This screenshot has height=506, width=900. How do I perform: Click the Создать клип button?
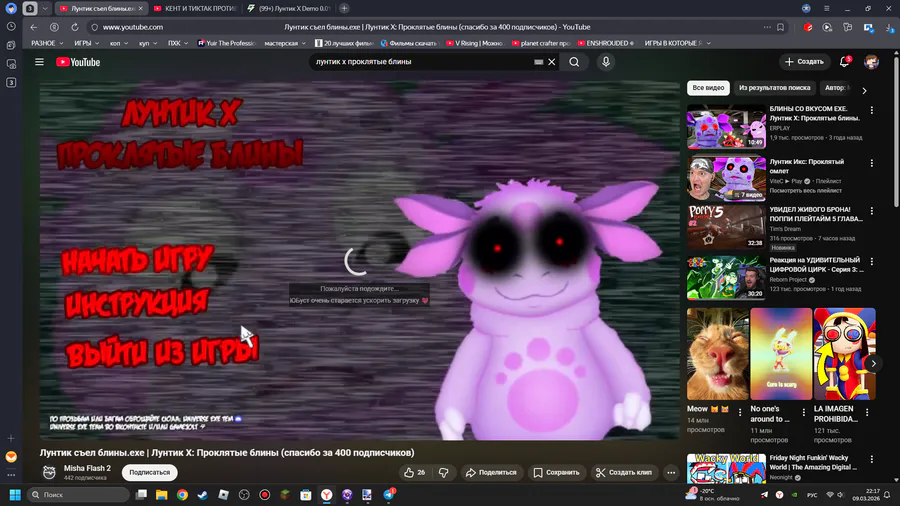pyautogui.click(x=624, y=472)
